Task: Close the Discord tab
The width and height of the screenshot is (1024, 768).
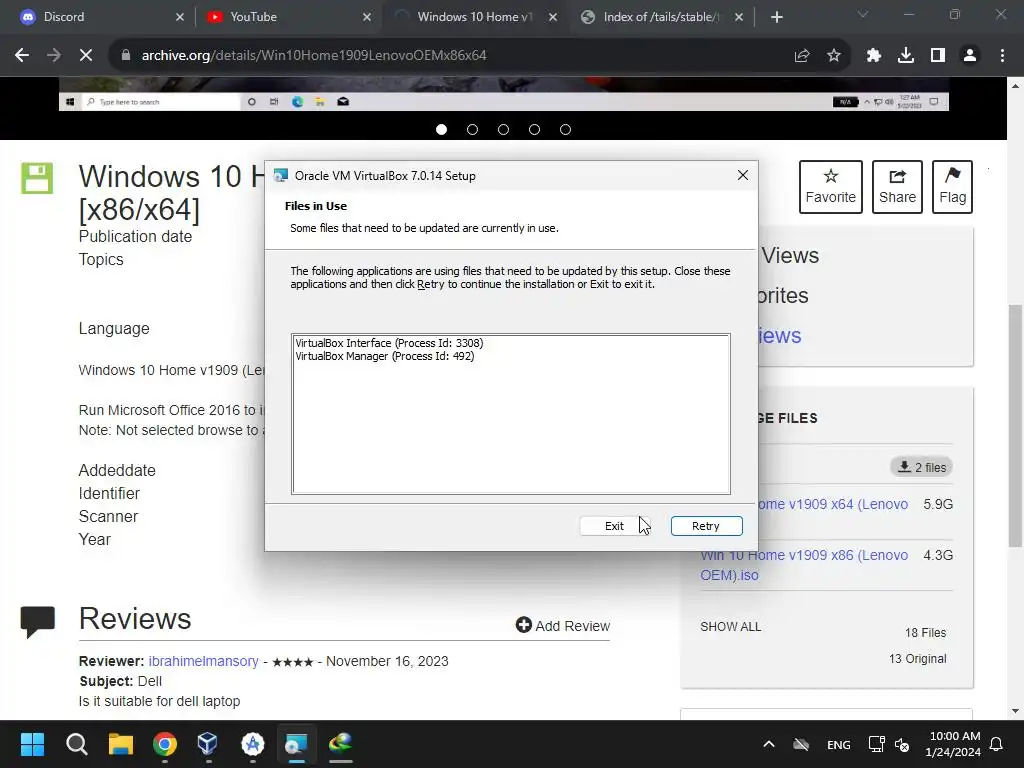Action: (180, 17)
